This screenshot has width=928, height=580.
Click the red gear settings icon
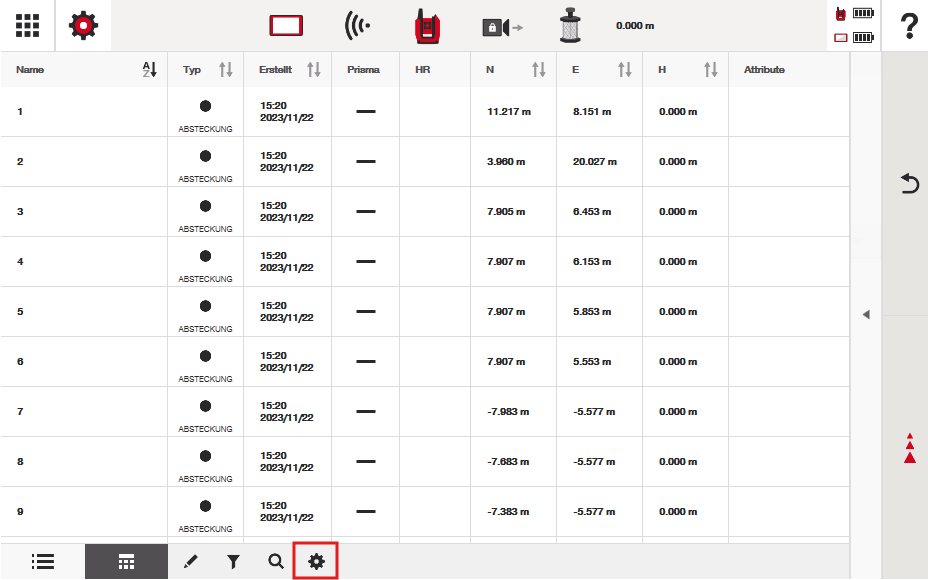[83, 26]
